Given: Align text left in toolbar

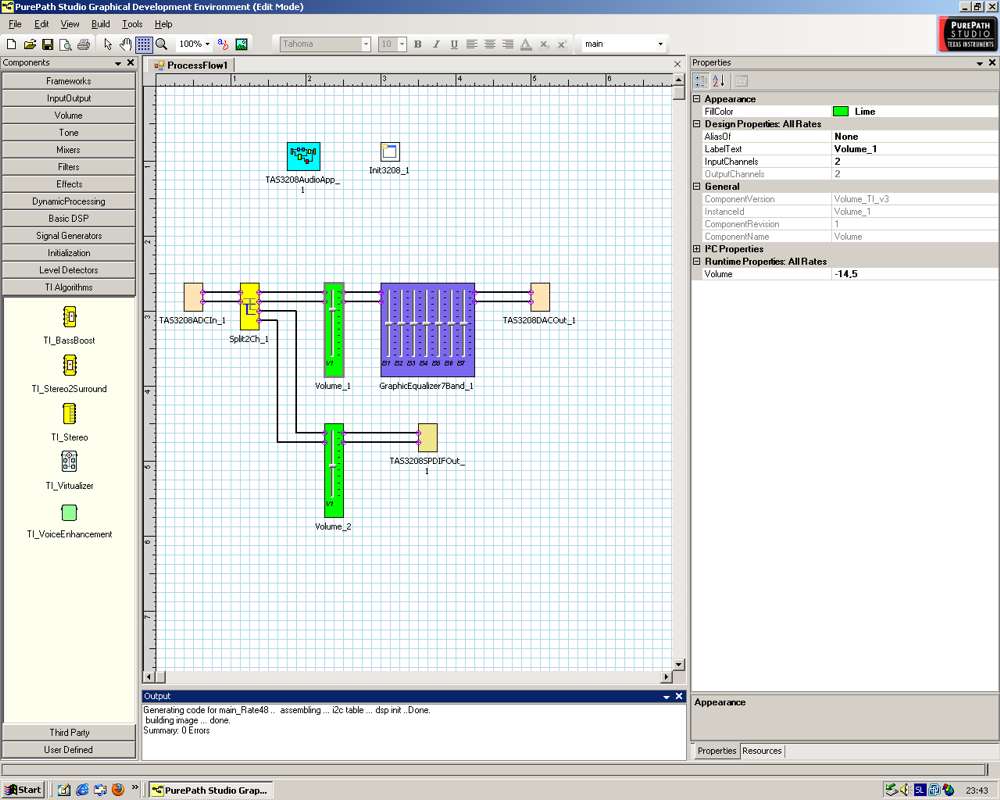Looking at the screenshot, I should pyautogui.click(x=472, y=44).
